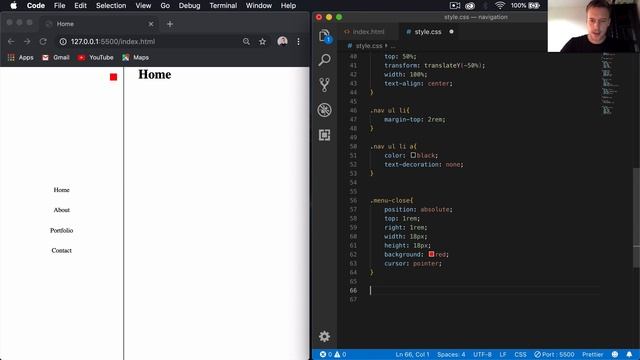640x360 pixels.
Task: Open the YouTube bookmark
Action: (96, 58)
